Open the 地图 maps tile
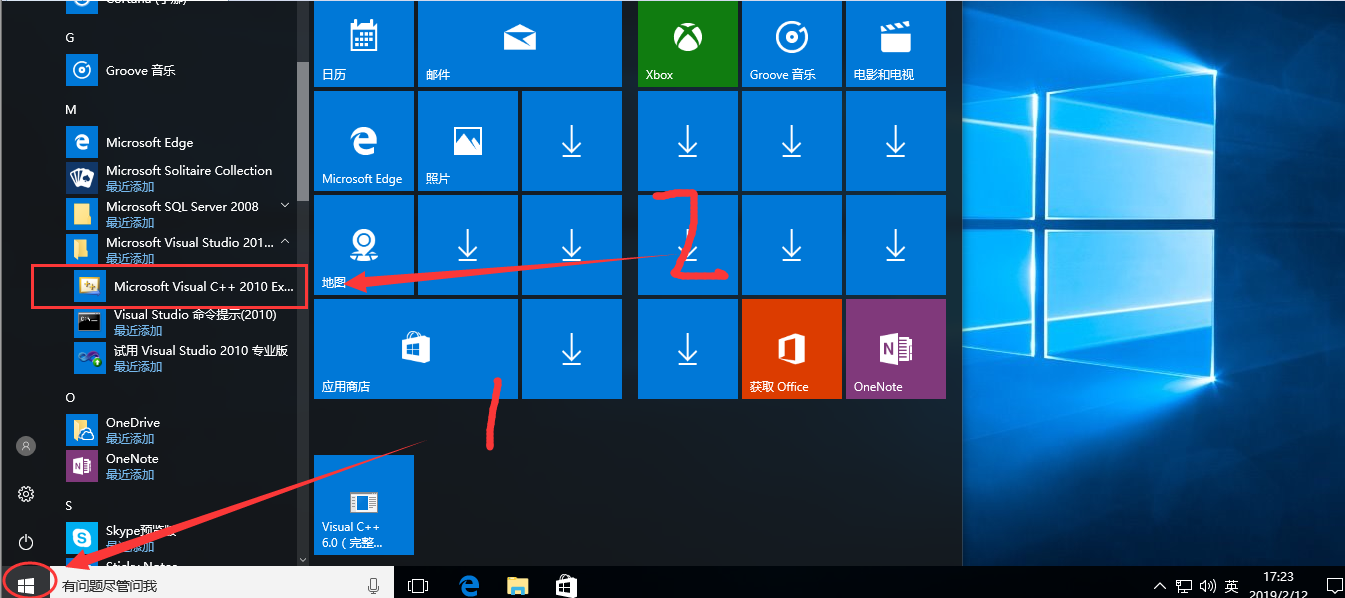Screen dimensions: 1345x598 coord(363,245)
